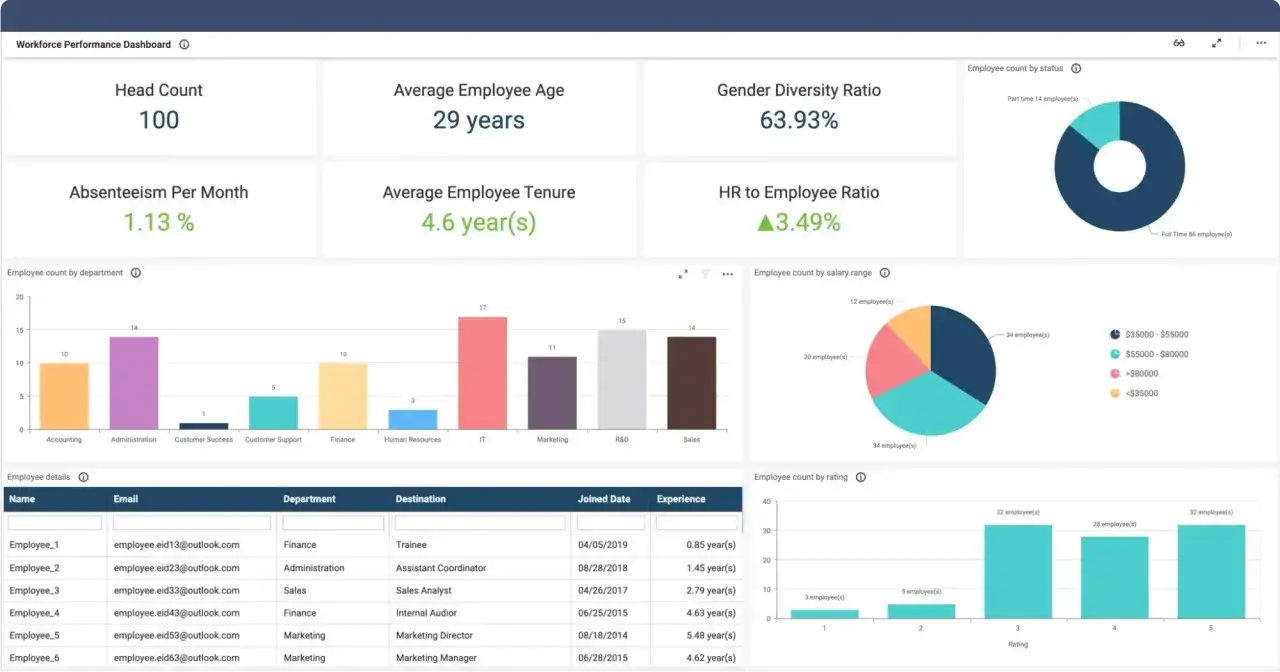Click the pink 20 employee(s) salary pie slice
1280x672 pixels.
[x=888, y=361]
